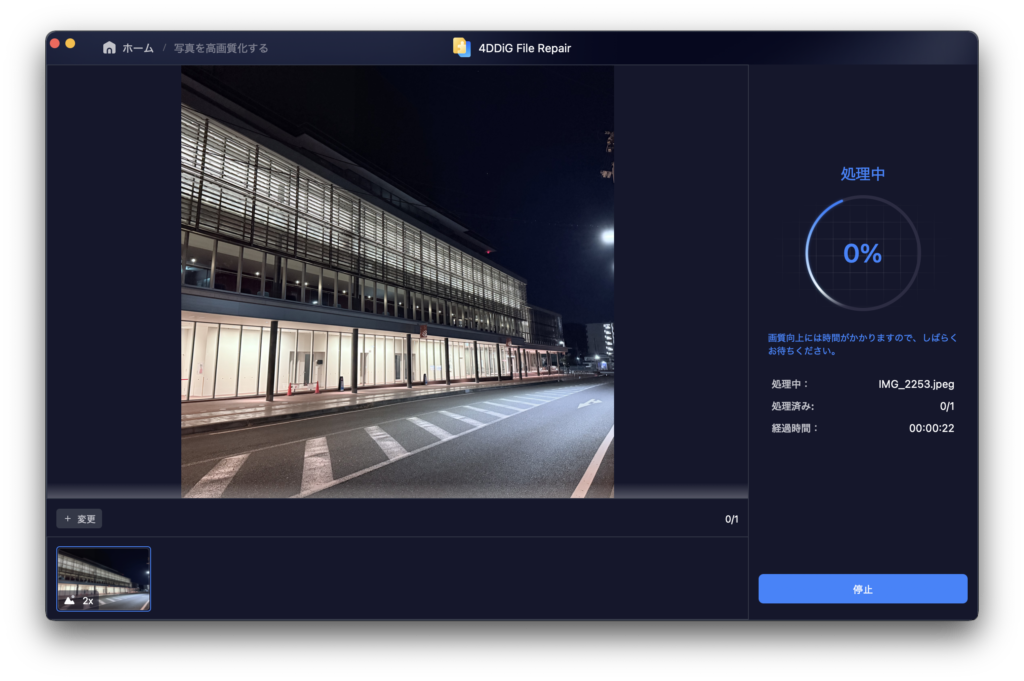Click the red close window button
1024x681 pixels.
[55, 43]
